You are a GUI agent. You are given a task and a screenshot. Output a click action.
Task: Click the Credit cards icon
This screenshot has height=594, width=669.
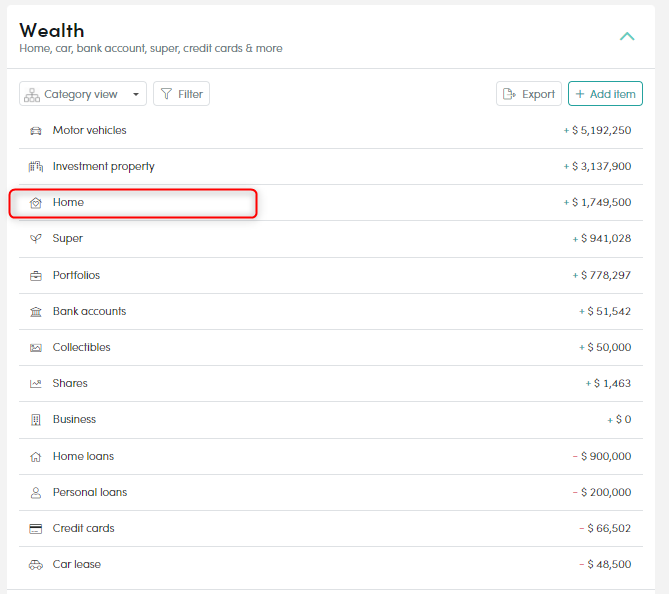coord(36,529)
